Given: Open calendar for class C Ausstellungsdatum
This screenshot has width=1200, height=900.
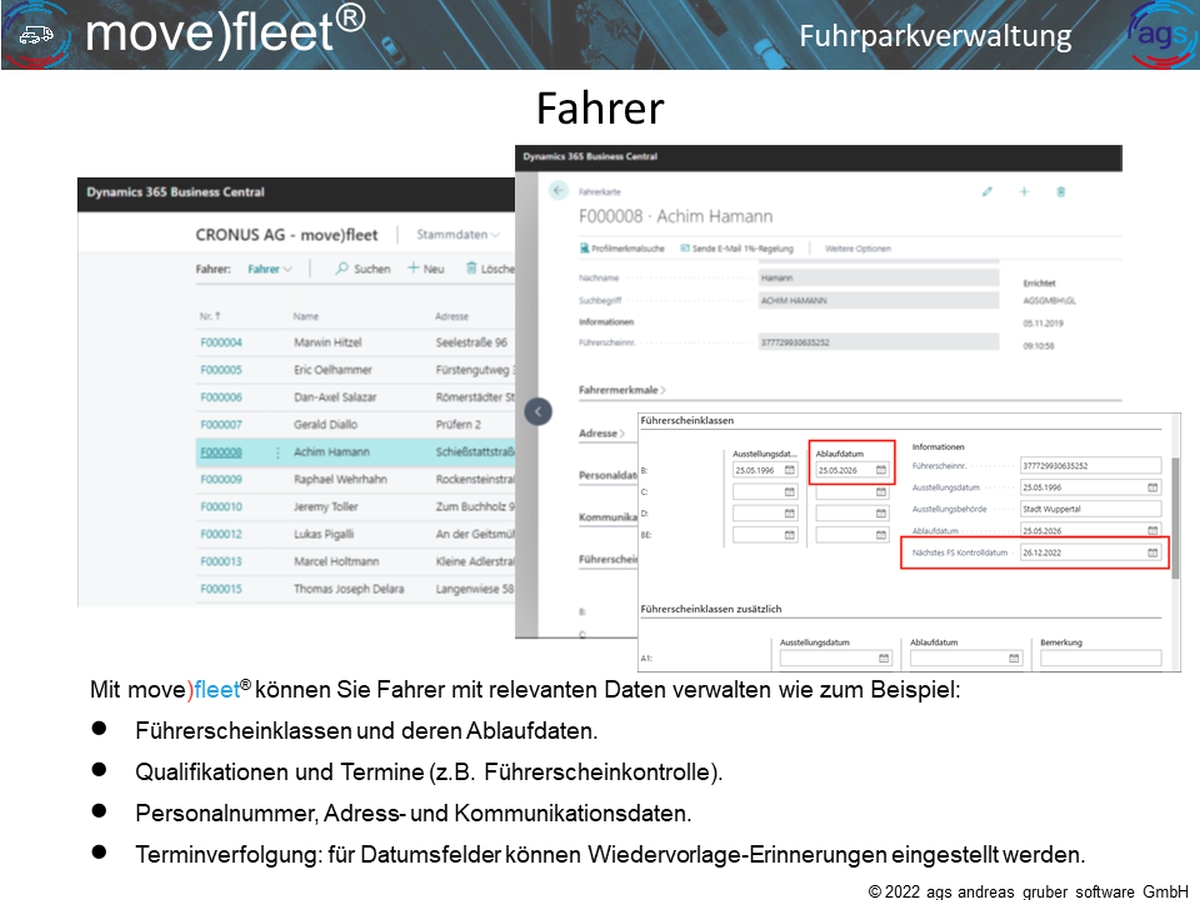Looking at the screenshot, I should coord(789,491).
